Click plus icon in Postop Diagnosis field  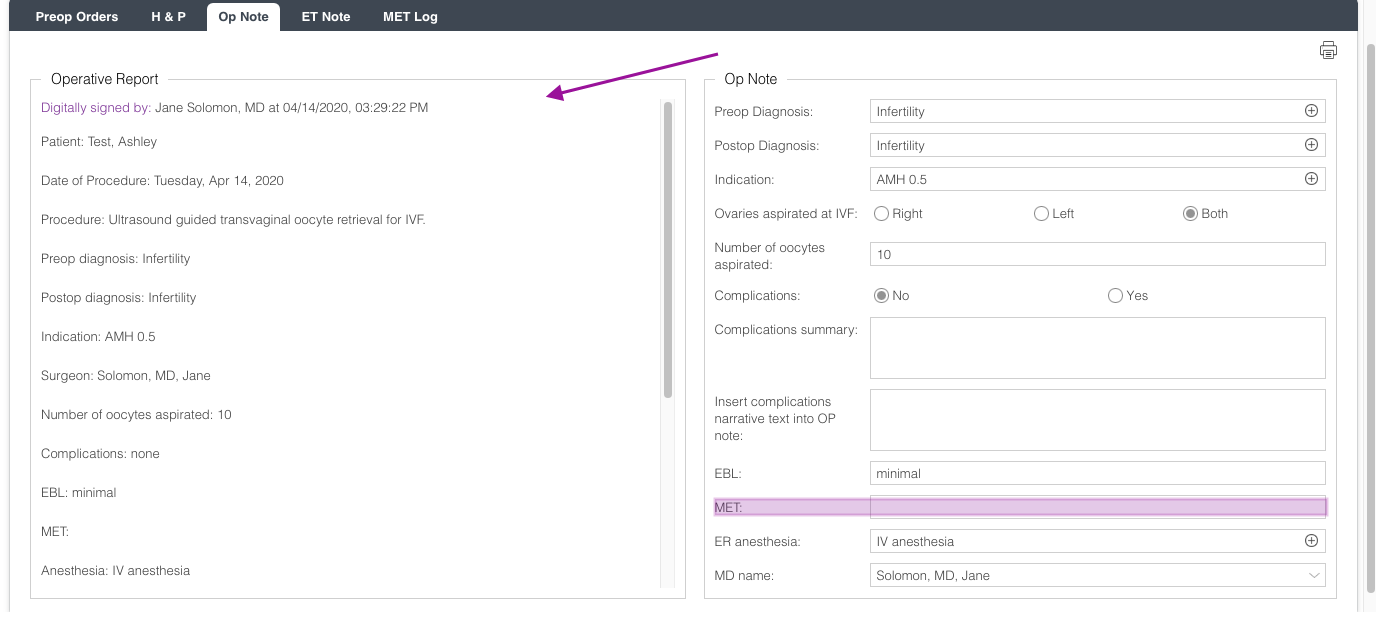(1311, 145)
